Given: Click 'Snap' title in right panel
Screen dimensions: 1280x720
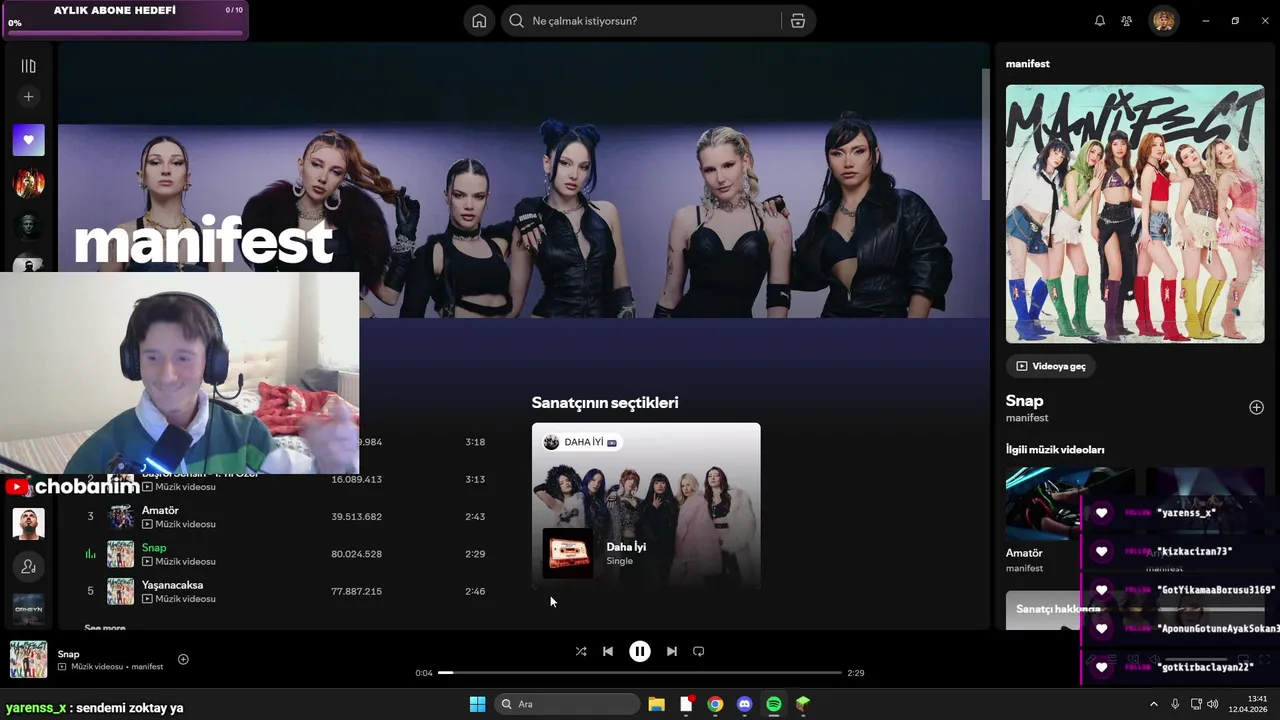Looking at the screenshot, I should [x=1024, y=401].
